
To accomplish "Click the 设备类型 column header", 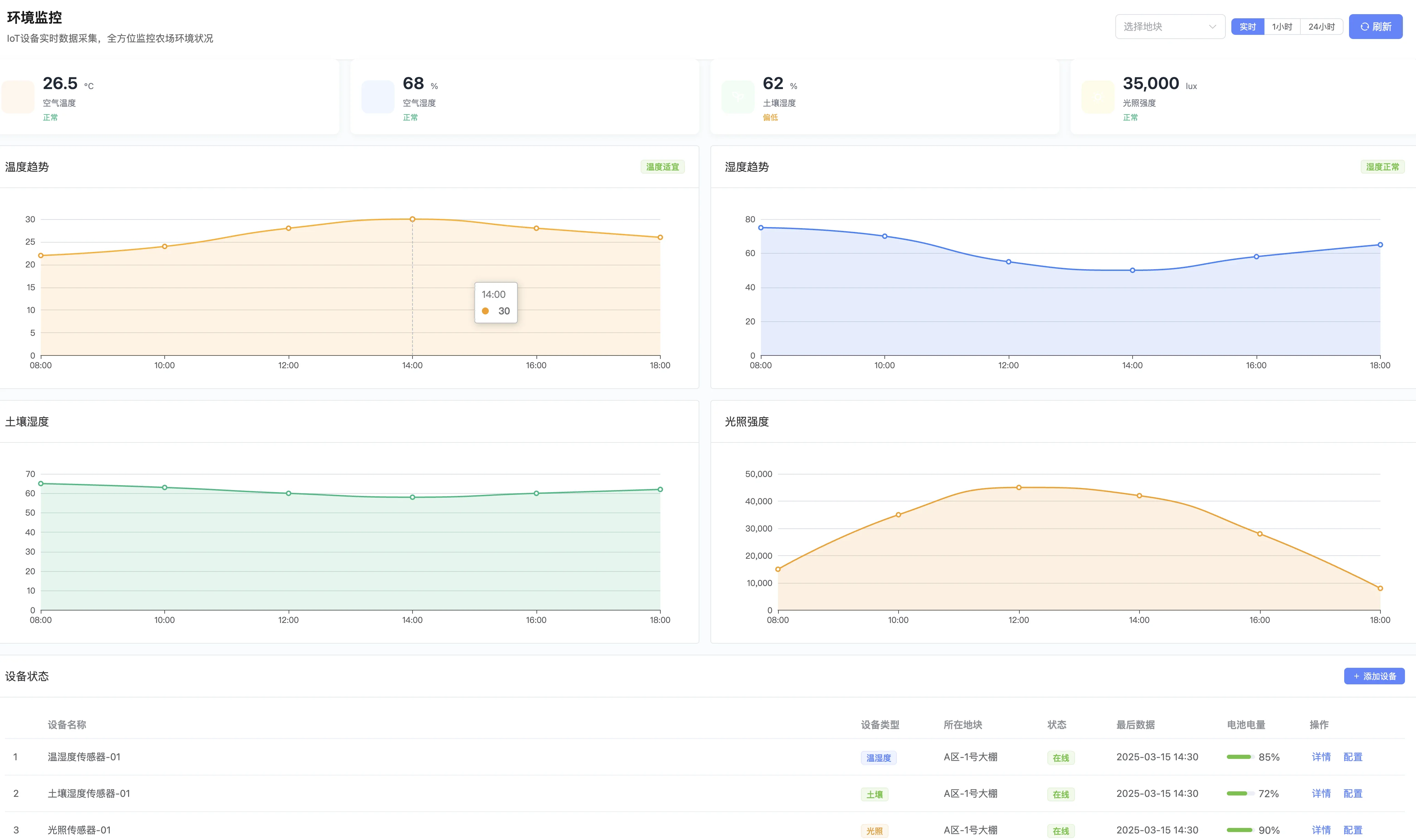I will (880, 724).
